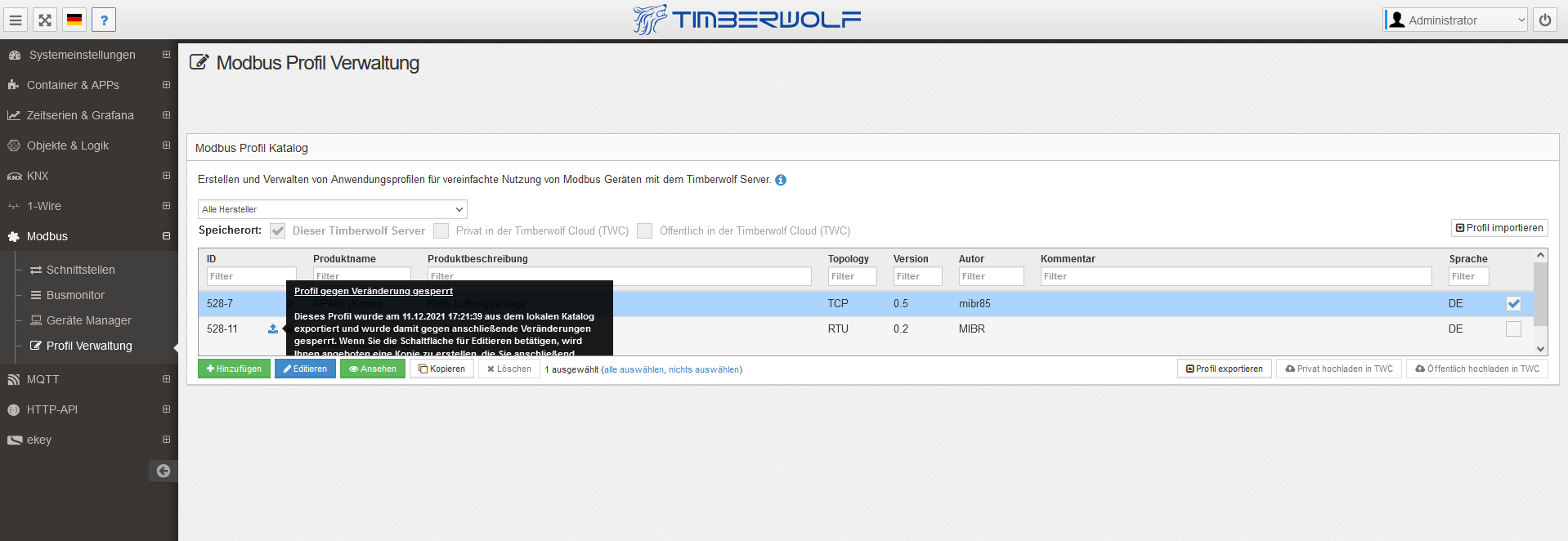Check the checkbox in row 528-11
1568x541 pixels.
pos(1514,329)
